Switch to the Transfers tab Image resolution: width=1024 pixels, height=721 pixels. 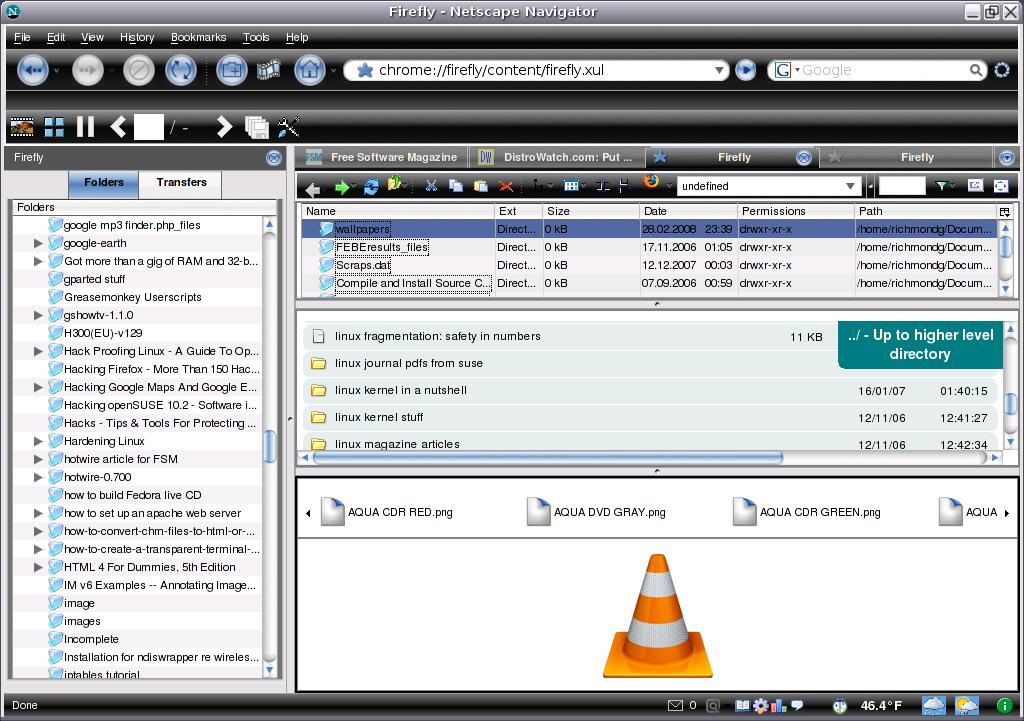pos(182,182)
